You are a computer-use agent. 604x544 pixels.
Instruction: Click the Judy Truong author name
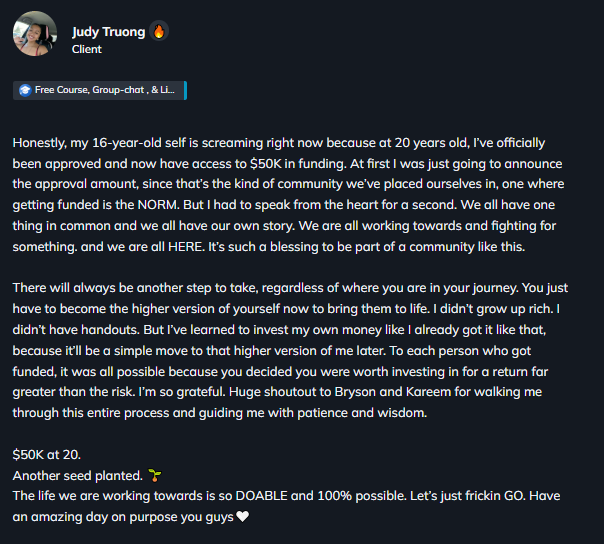(108, 31)
